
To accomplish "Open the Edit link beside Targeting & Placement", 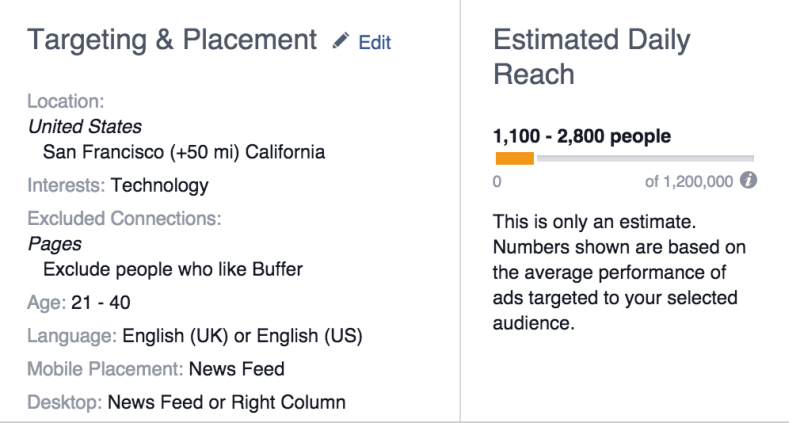I will pos(374,42).
